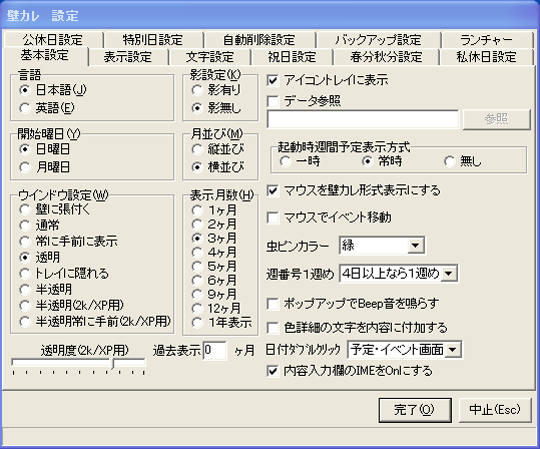Screen dimensions: 540x449
Task: Choose 日曜日 as start weekday
Action: coord(45,149)
